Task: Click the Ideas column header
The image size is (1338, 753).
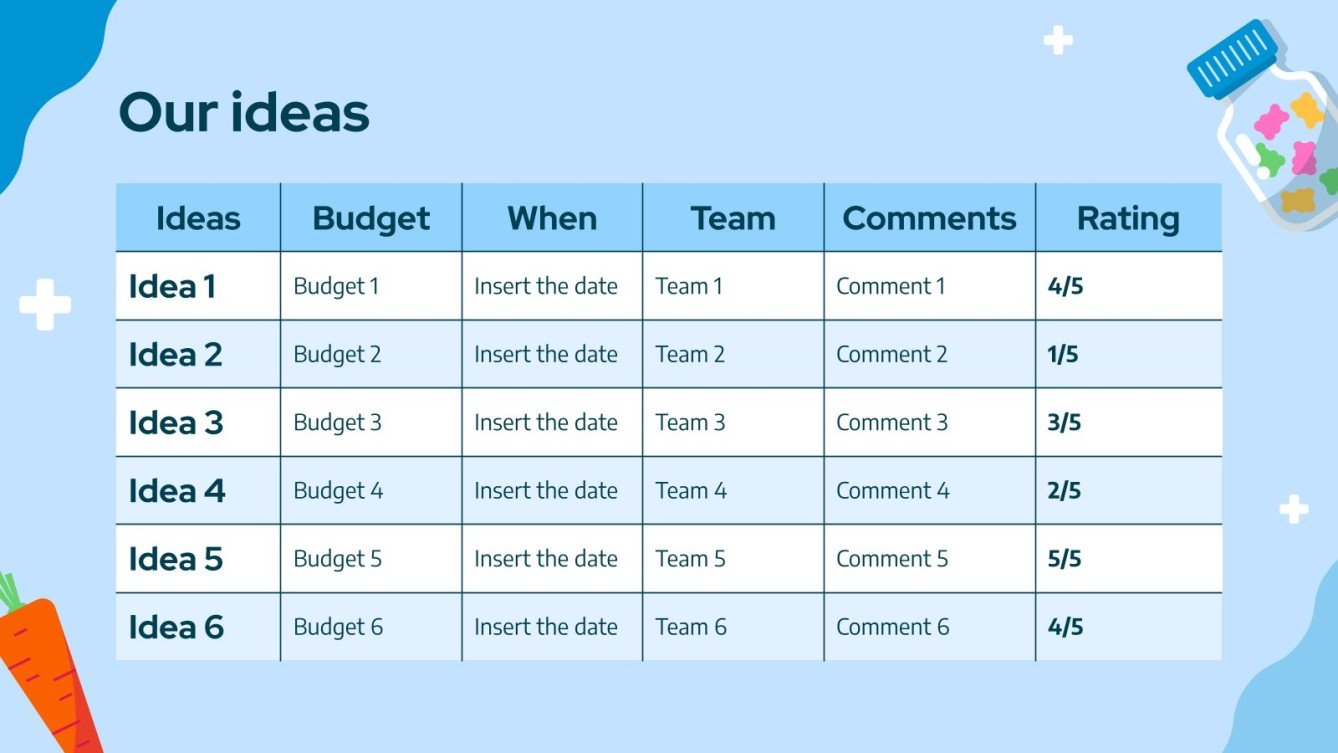Action: (198, 218)
